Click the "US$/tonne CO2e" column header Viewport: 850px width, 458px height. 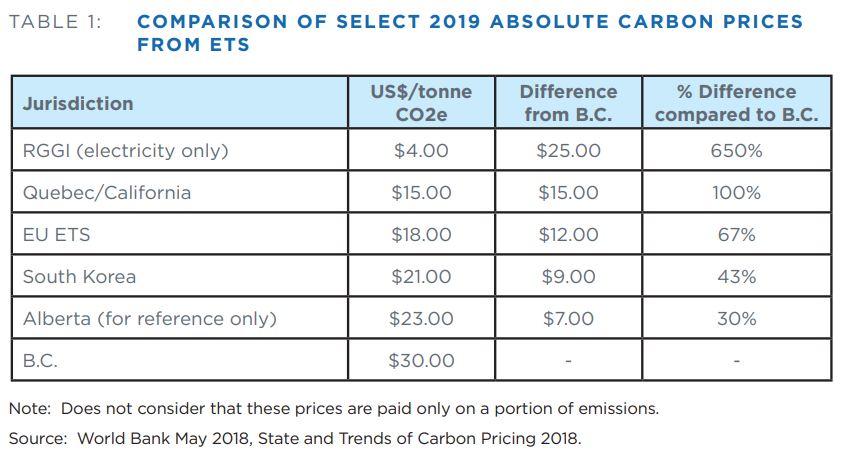tap(421, 103)
